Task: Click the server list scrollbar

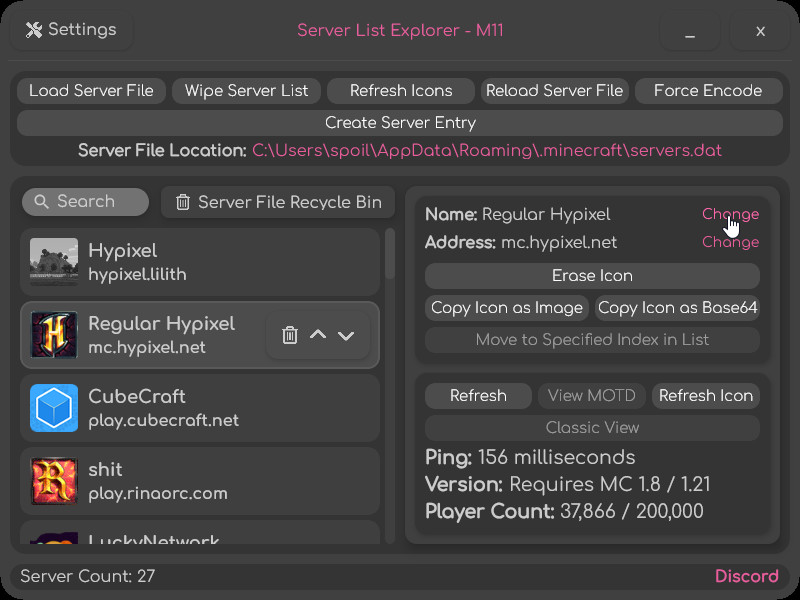Action: point(390,256)
